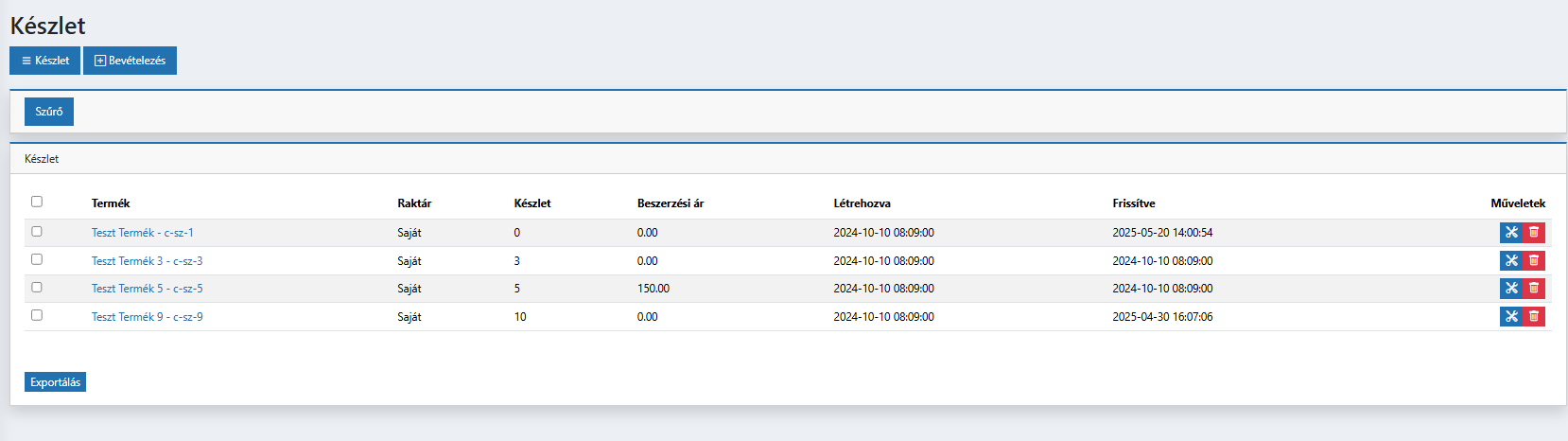Screen dimensions: 1568x441
Task: Delete the Teszt Termék 9 stock entry
Action: (x=1534, y=316)
